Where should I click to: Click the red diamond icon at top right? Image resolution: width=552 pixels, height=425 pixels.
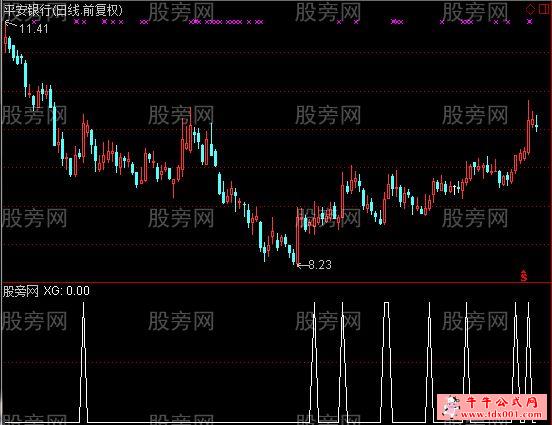pos(530,9)
